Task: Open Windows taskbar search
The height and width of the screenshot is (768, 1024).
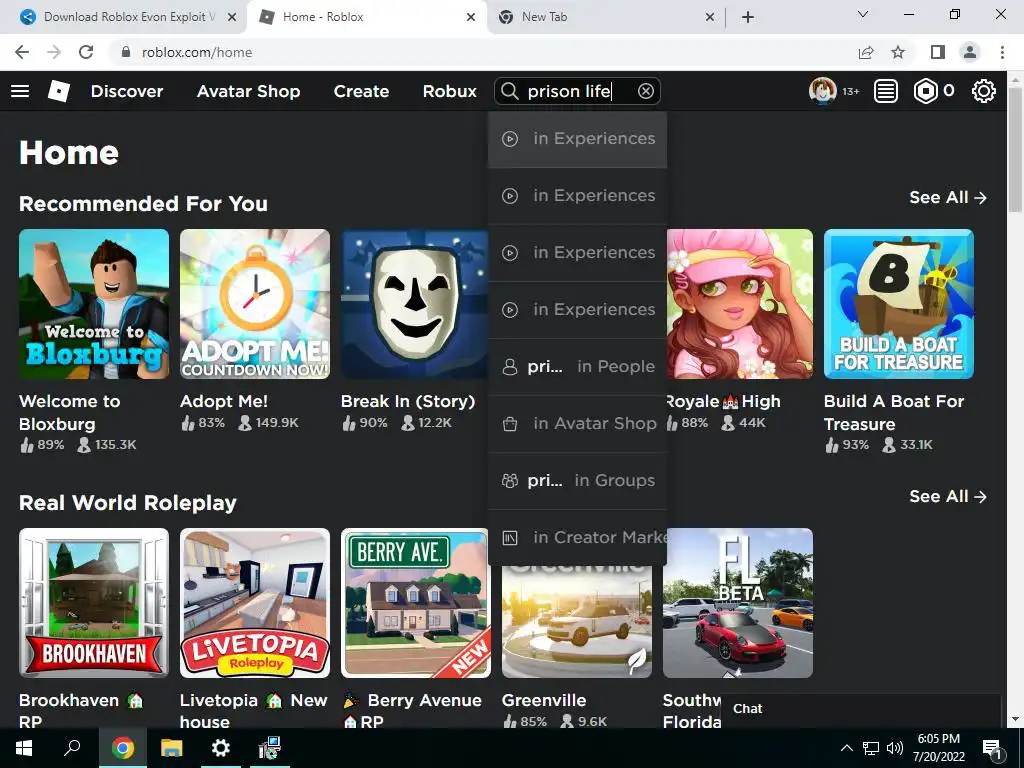Action: [x=72, y=748]
